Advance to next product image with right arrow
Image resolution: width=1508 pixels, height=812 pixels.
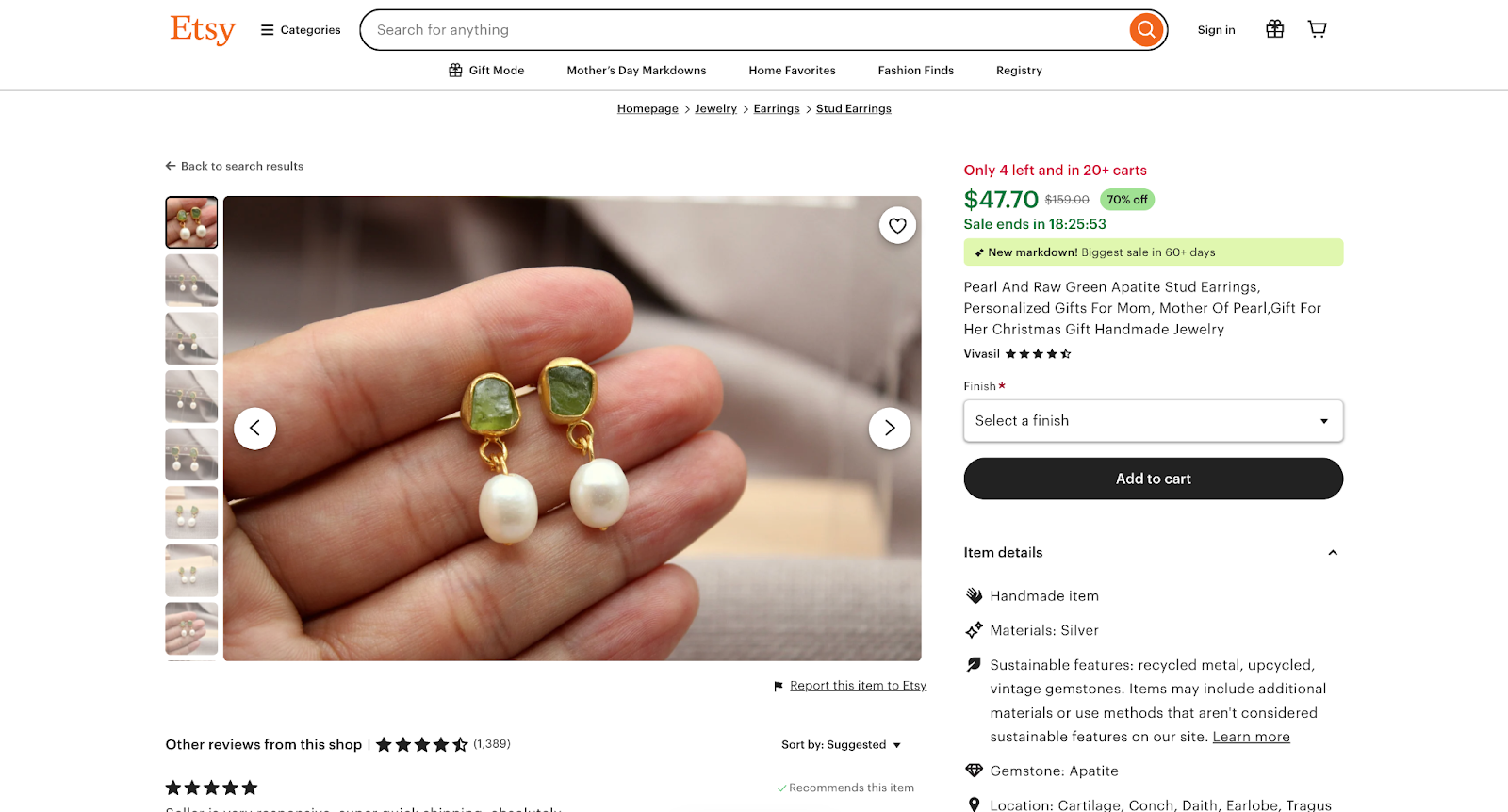[x=888, y=428]
